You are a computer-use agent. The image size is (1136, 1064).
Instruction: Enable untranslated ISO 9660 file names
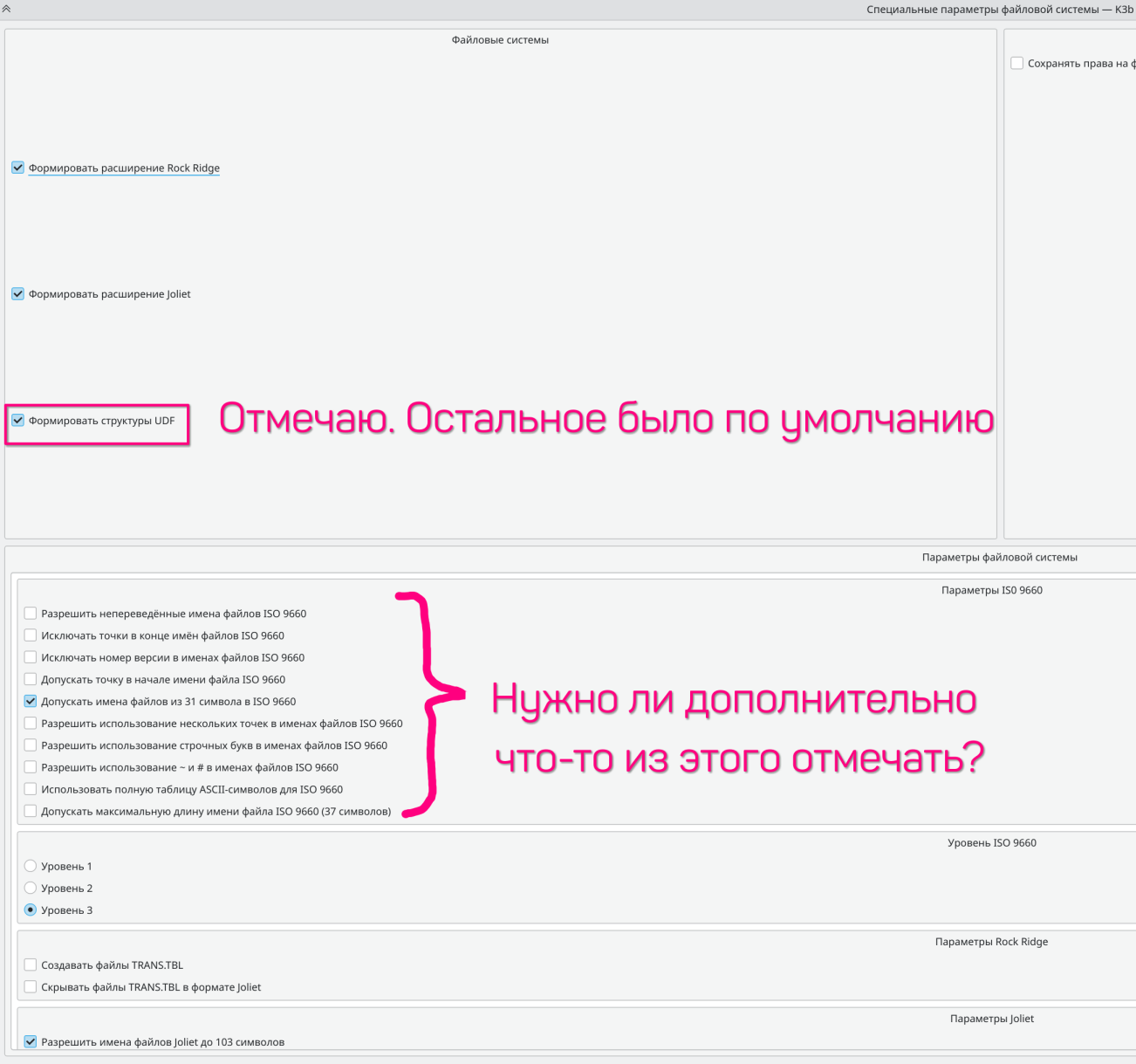[31, 614]
